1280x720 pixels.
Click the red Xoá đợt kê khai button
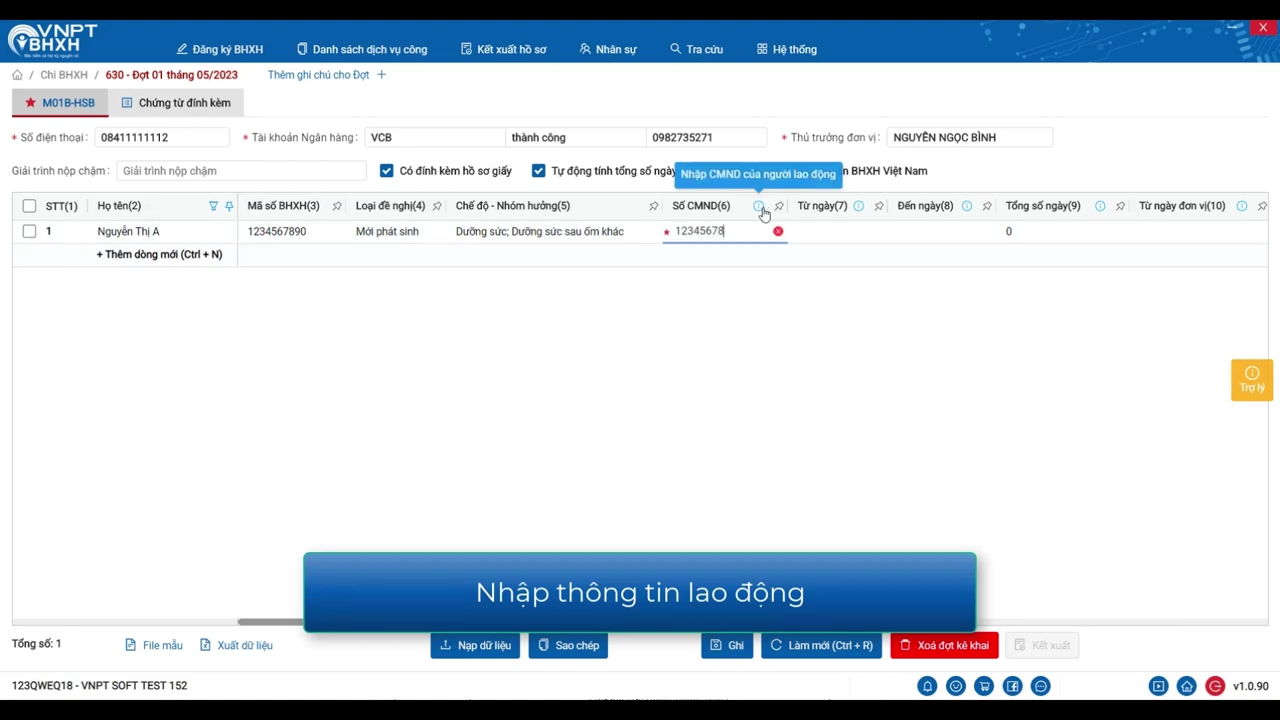(x=944, y=646)
